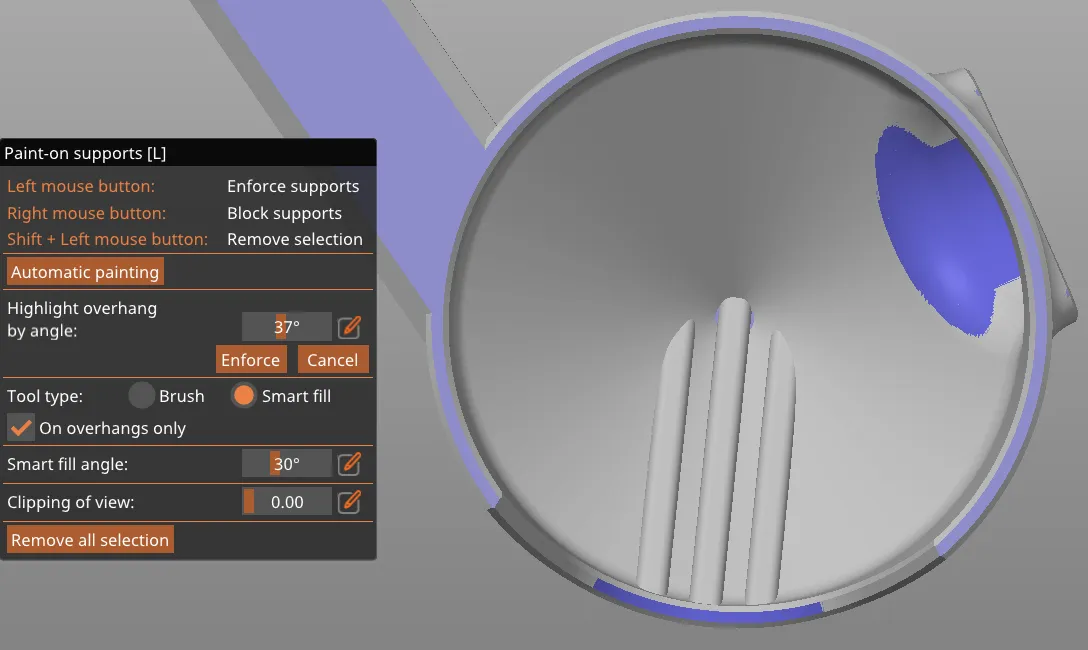1088x650 pixels.
Task: Click the Remove selection text
Action: [295, 239]
